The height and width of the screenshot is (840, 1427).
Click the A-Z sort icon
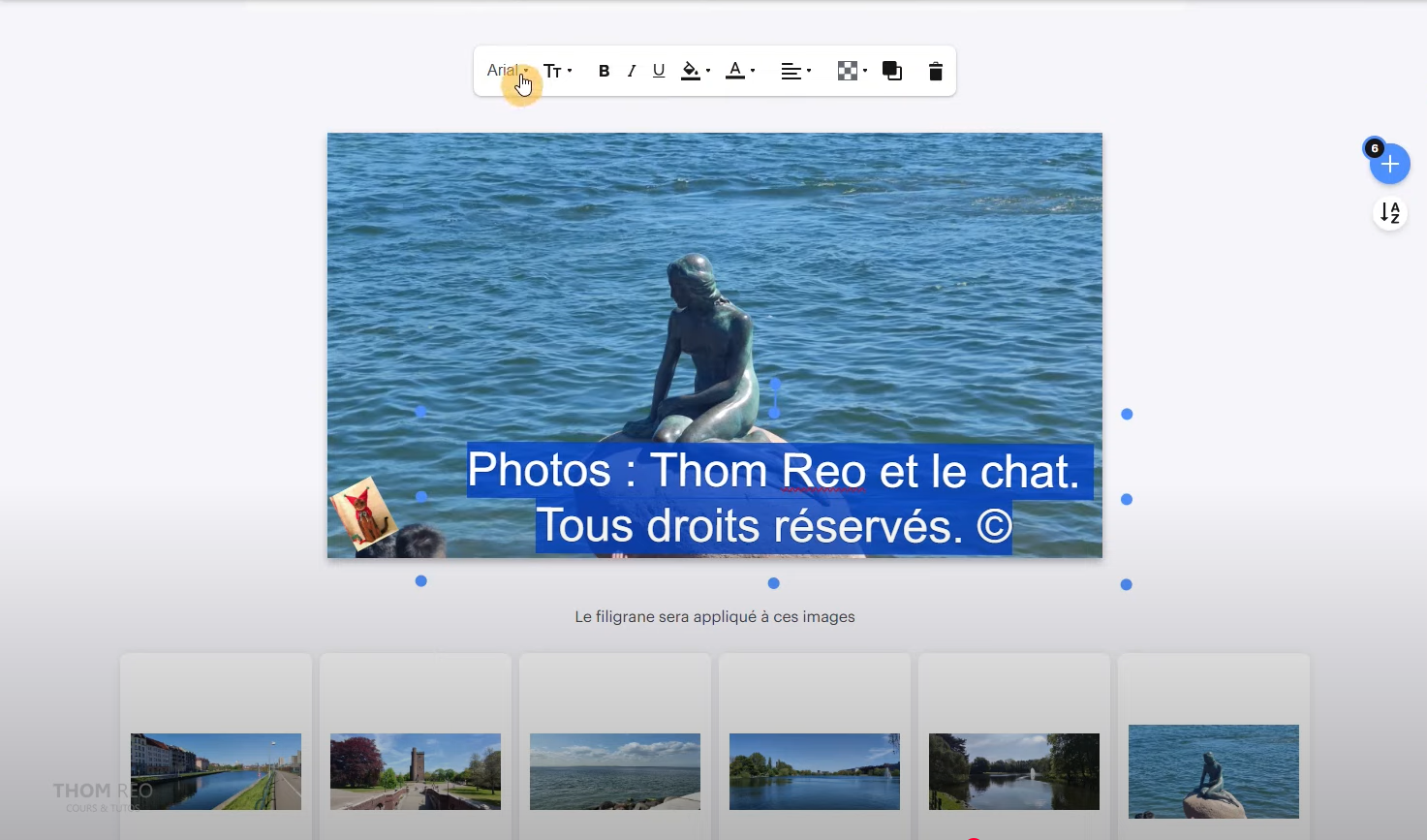click(x=1390, y=212)
